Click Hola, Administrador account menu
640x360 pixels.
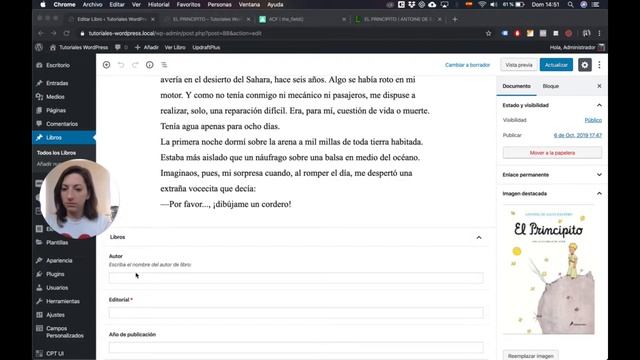tap(577, 47)
